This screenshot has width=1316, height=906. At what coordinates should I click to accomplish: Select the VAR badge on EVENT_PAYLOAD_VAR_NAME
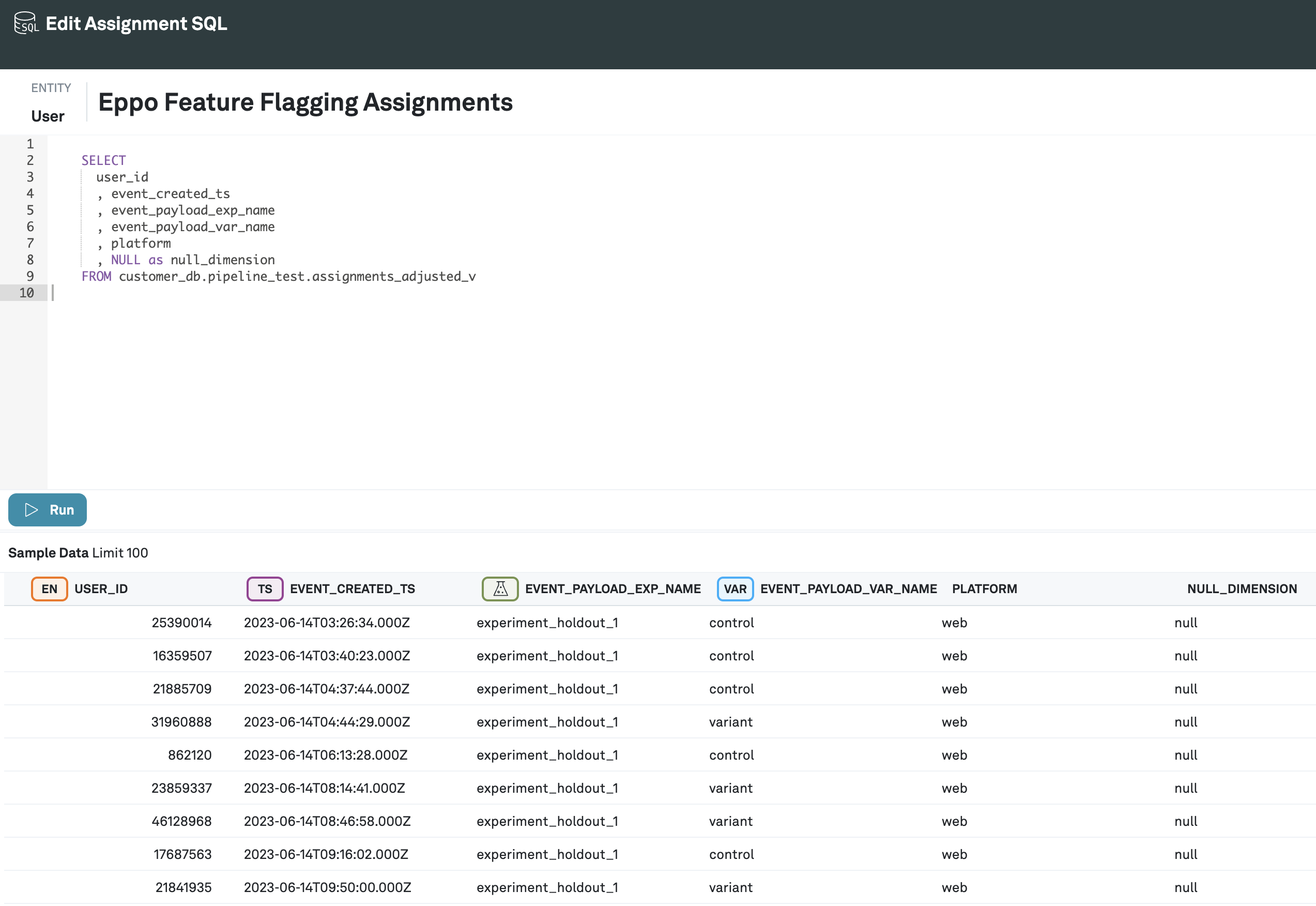[x=734, y=588]
